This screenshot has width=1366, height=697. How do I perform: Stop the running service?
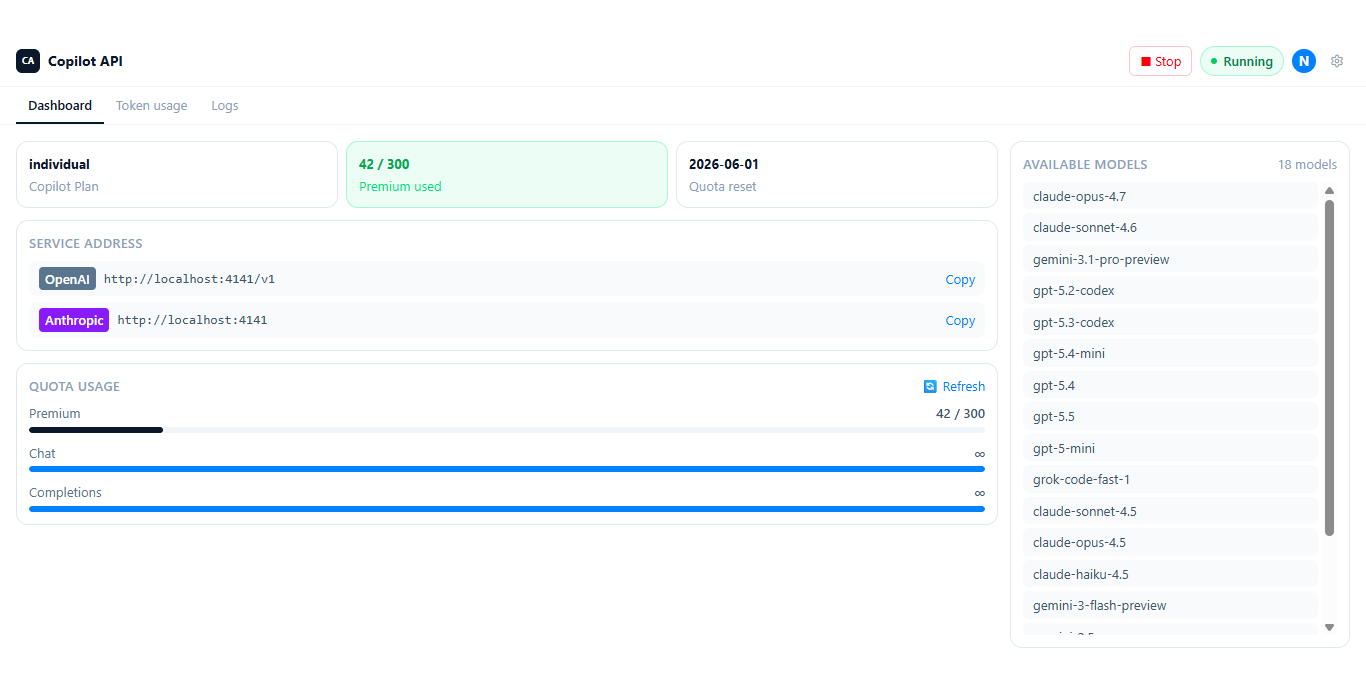(x=1160, y=61)
